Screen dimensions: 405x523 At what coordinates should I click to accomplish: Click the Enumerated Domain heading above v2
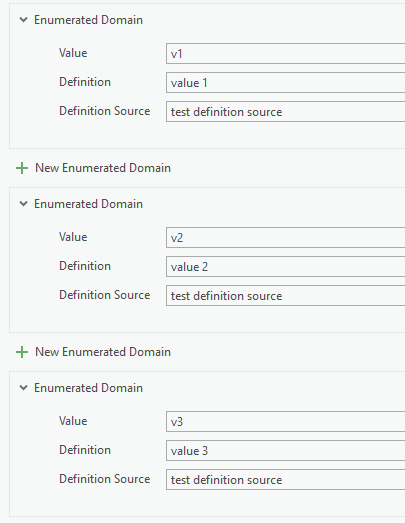click(88, 204)
